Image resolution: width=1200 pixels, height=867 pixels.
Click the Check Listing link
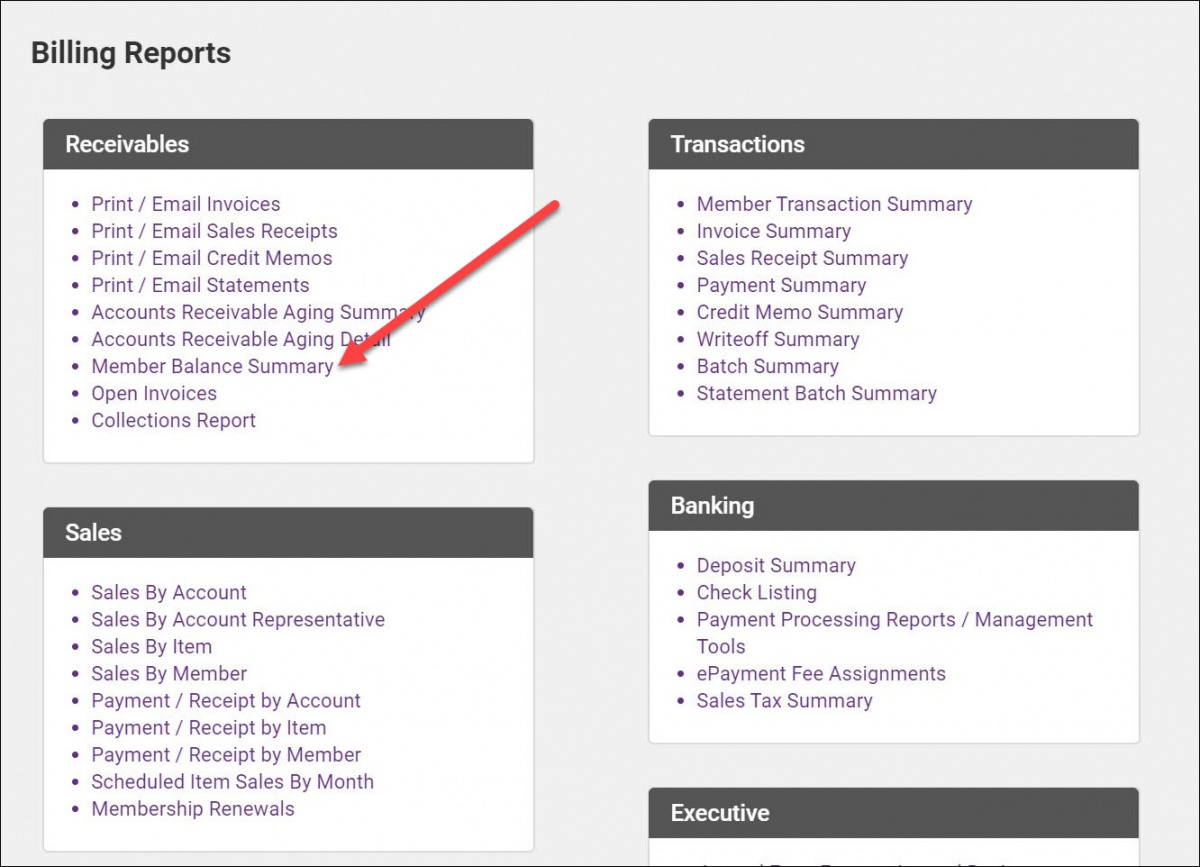(756, 593)
